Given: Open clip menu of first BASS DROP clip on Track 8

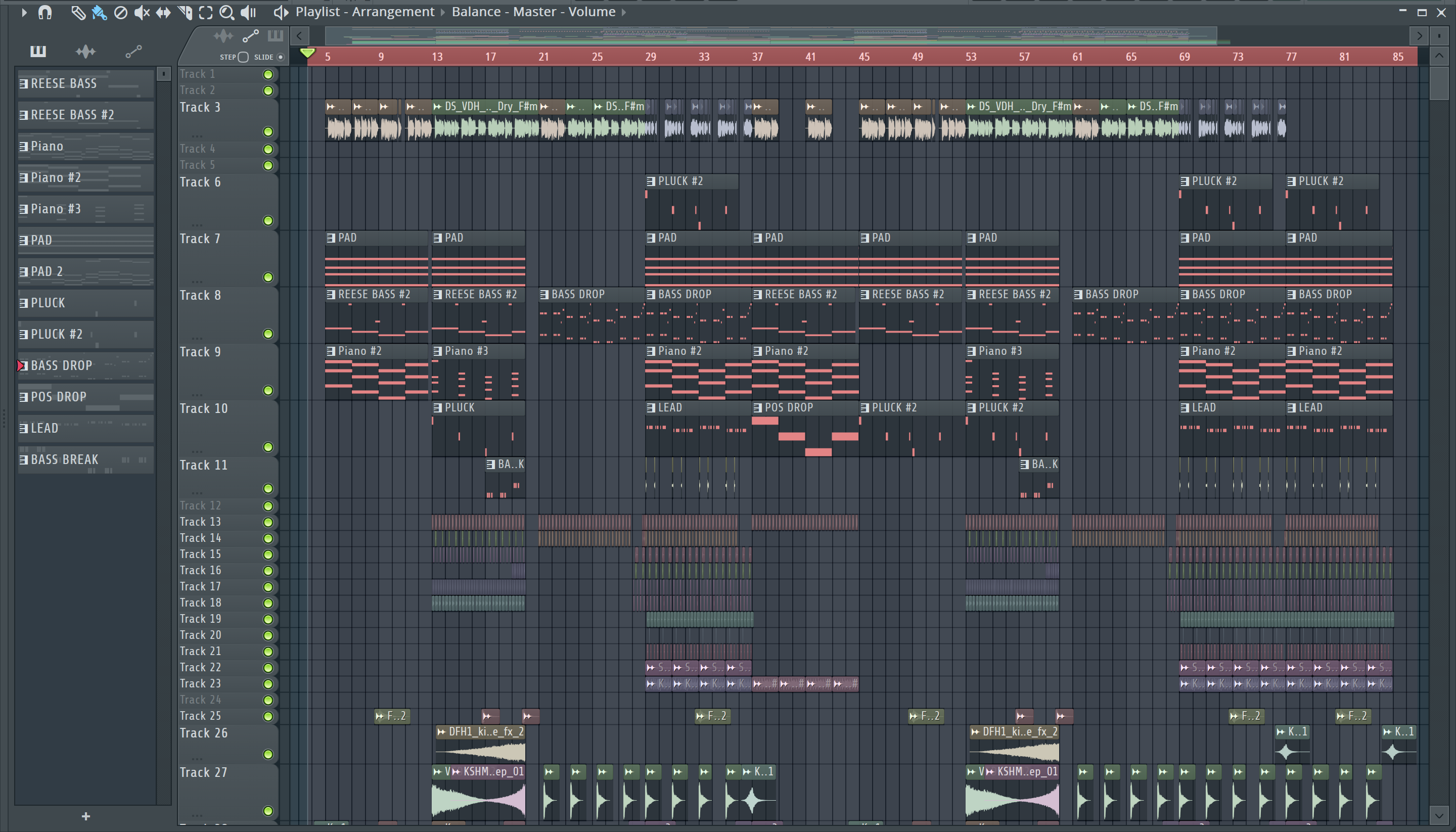Looking at the screenshot, I should coord(544,295).
